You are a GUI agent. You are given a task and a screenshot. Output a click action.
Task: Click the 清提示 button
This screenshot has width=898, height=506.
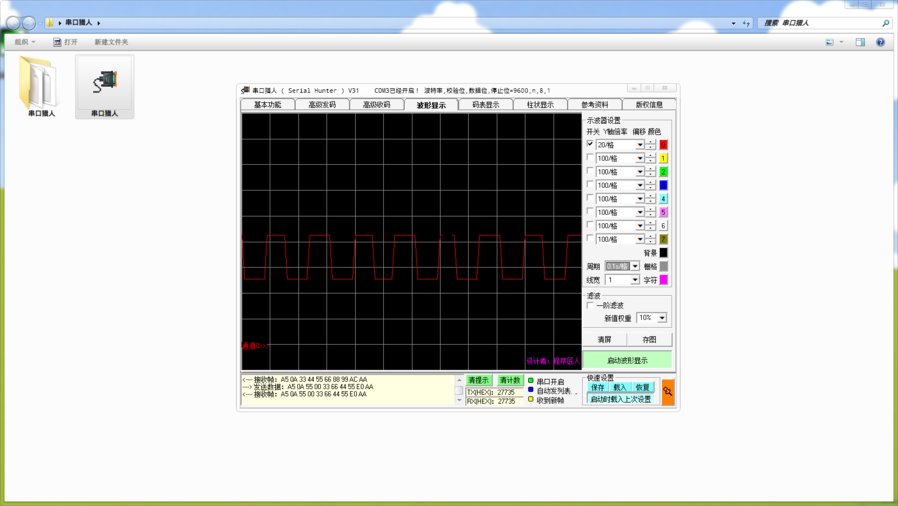[x=479, y=380]
